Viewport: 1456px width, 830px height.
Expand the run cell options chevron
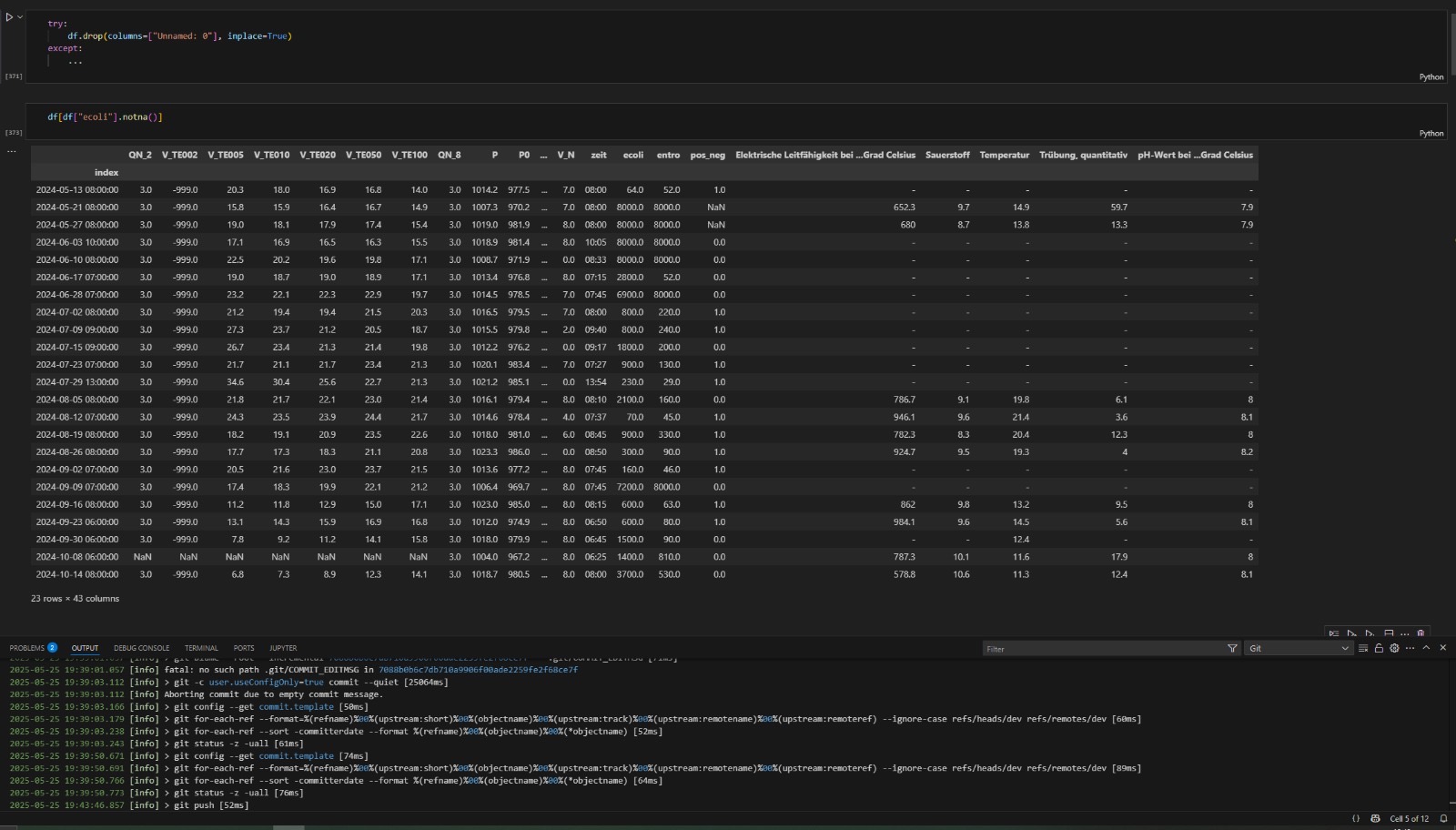click(x=20, y=17)
